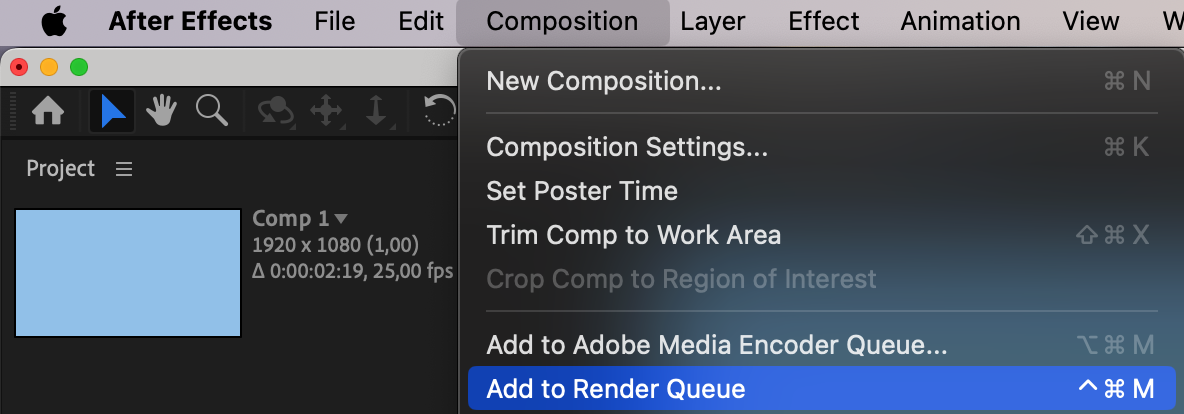Screen dimensions: 1184x414
Task: Choose Trim Comp to Work Area
Action: (x=633, y=235)
